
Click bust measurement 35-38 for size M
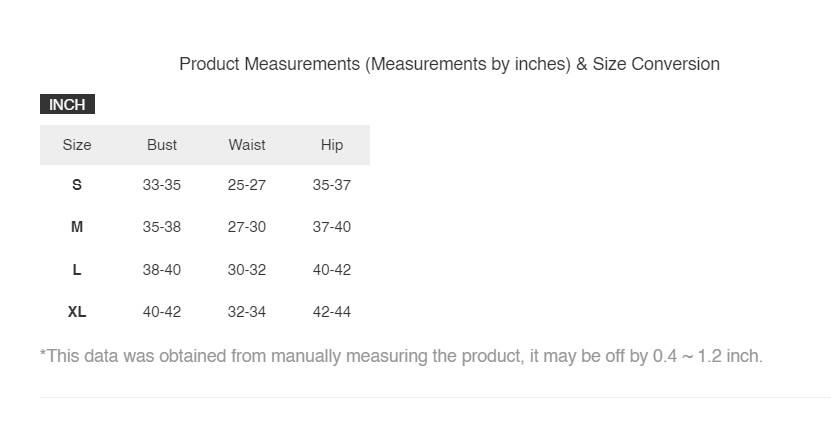point(162,227)
